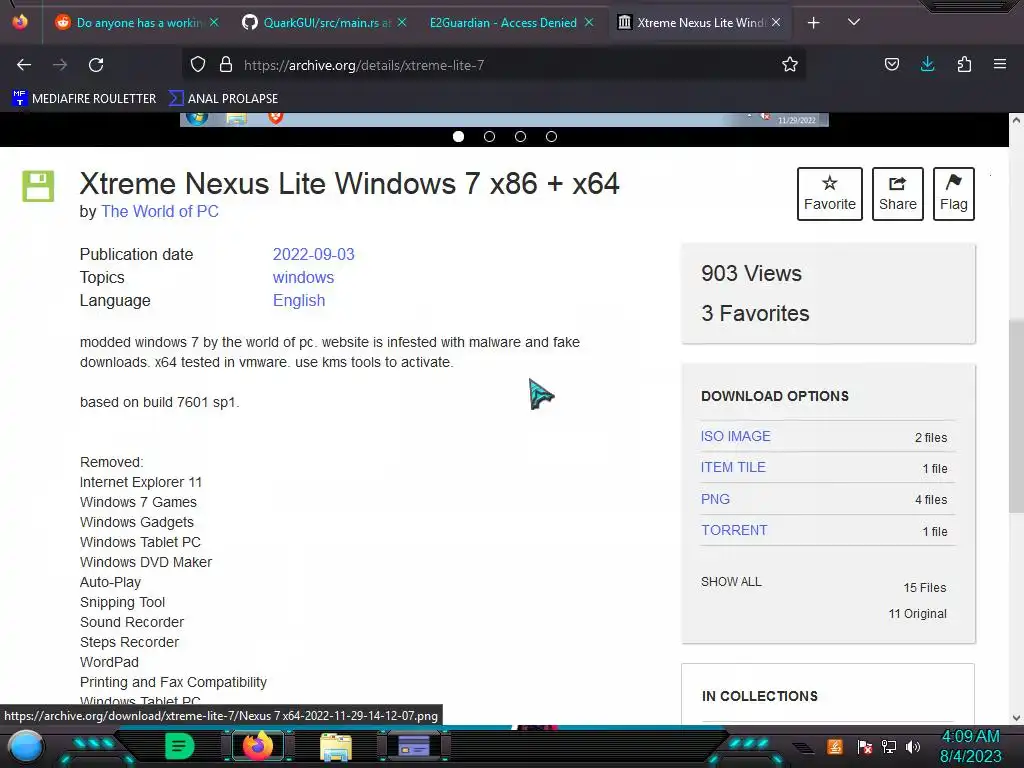Click the page vertical scrollbar thumb
The image size is (1024, 768).
point(1016,415)
